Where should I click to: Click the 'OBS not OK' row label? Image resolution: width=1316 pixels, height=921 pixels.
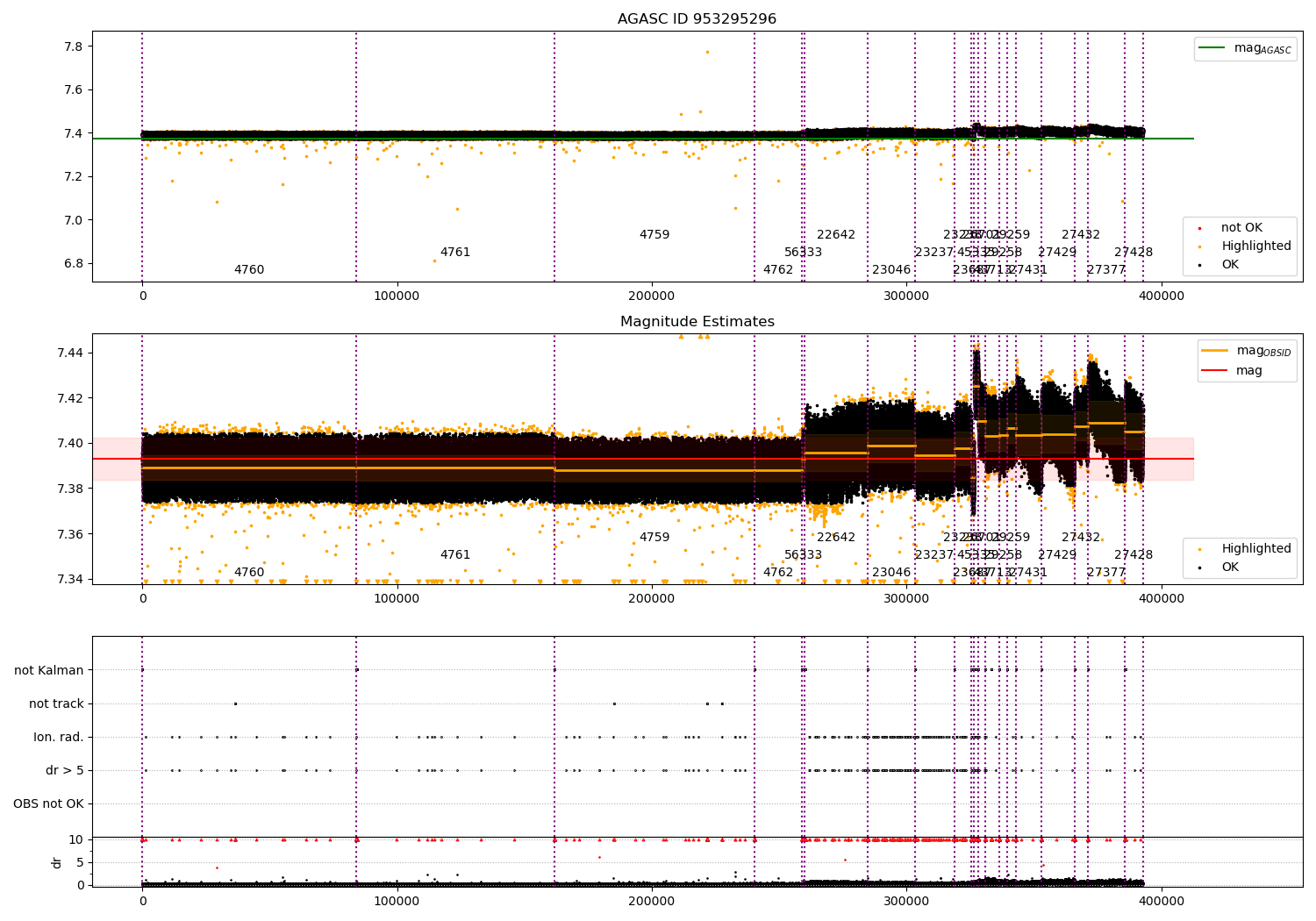[x=48, y=803]
